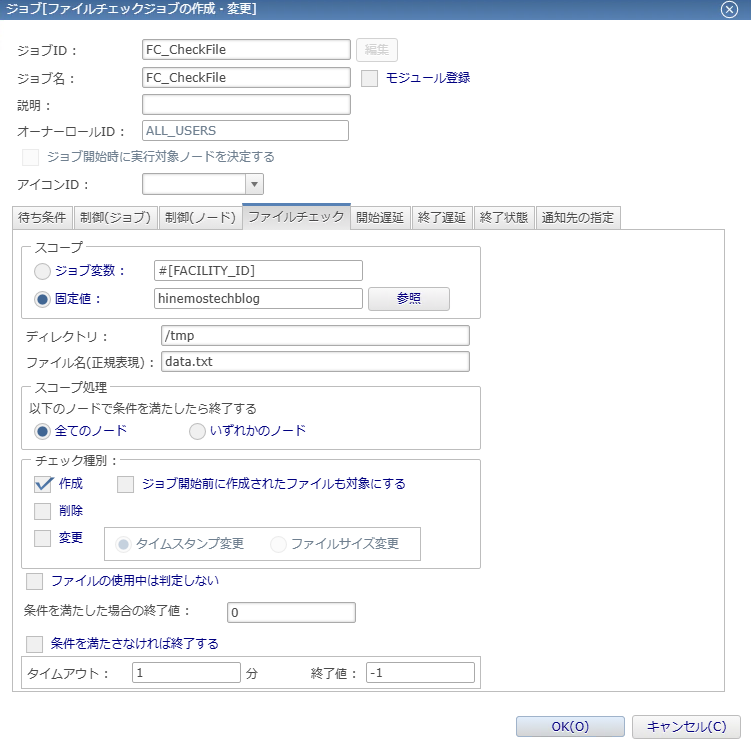Open the 通知先の指定 tab
Image resolution: width=751 pixels, height=747 pixels.
pyautogui.click(x=577, y=217)
